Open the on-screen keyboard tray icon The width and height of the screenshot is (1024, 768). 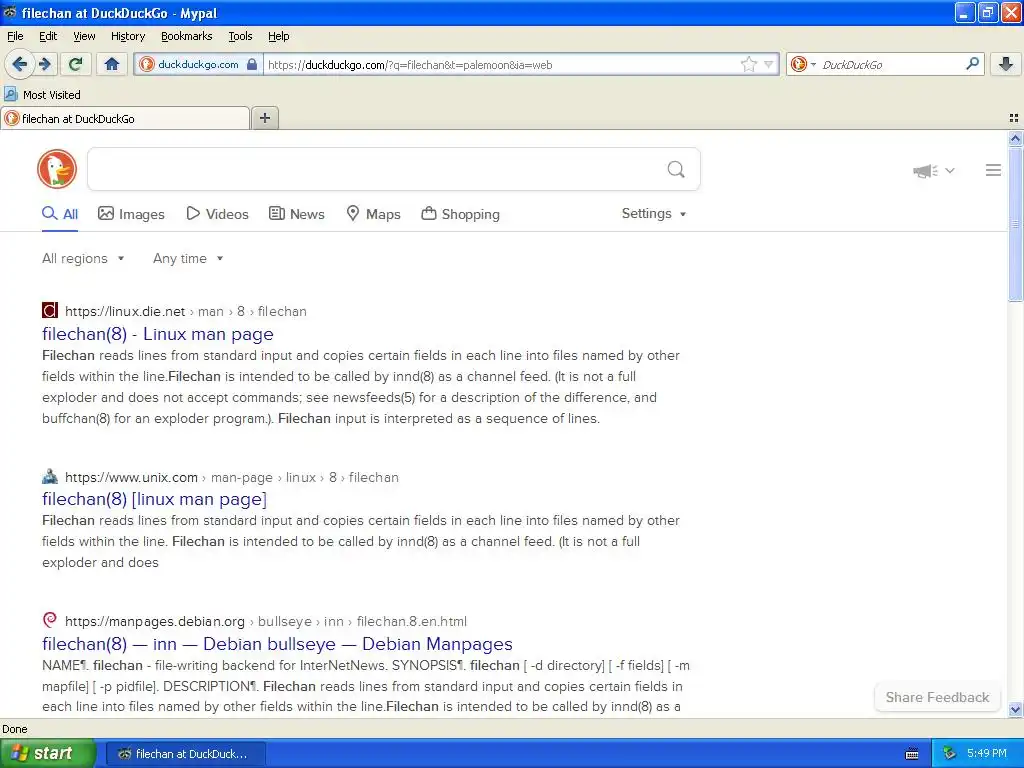point(912,754)
